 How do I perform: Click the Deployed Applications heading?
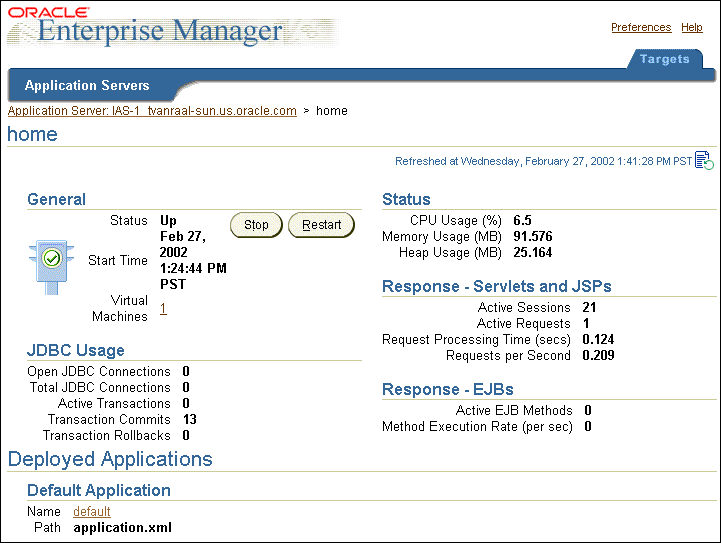[x=110, y=459]
